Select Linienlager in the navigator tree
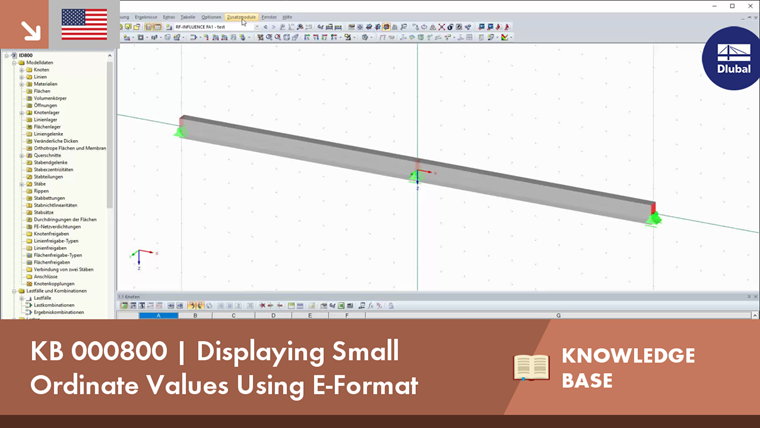This screenshot has height=428, width=760. pos(45,120)
